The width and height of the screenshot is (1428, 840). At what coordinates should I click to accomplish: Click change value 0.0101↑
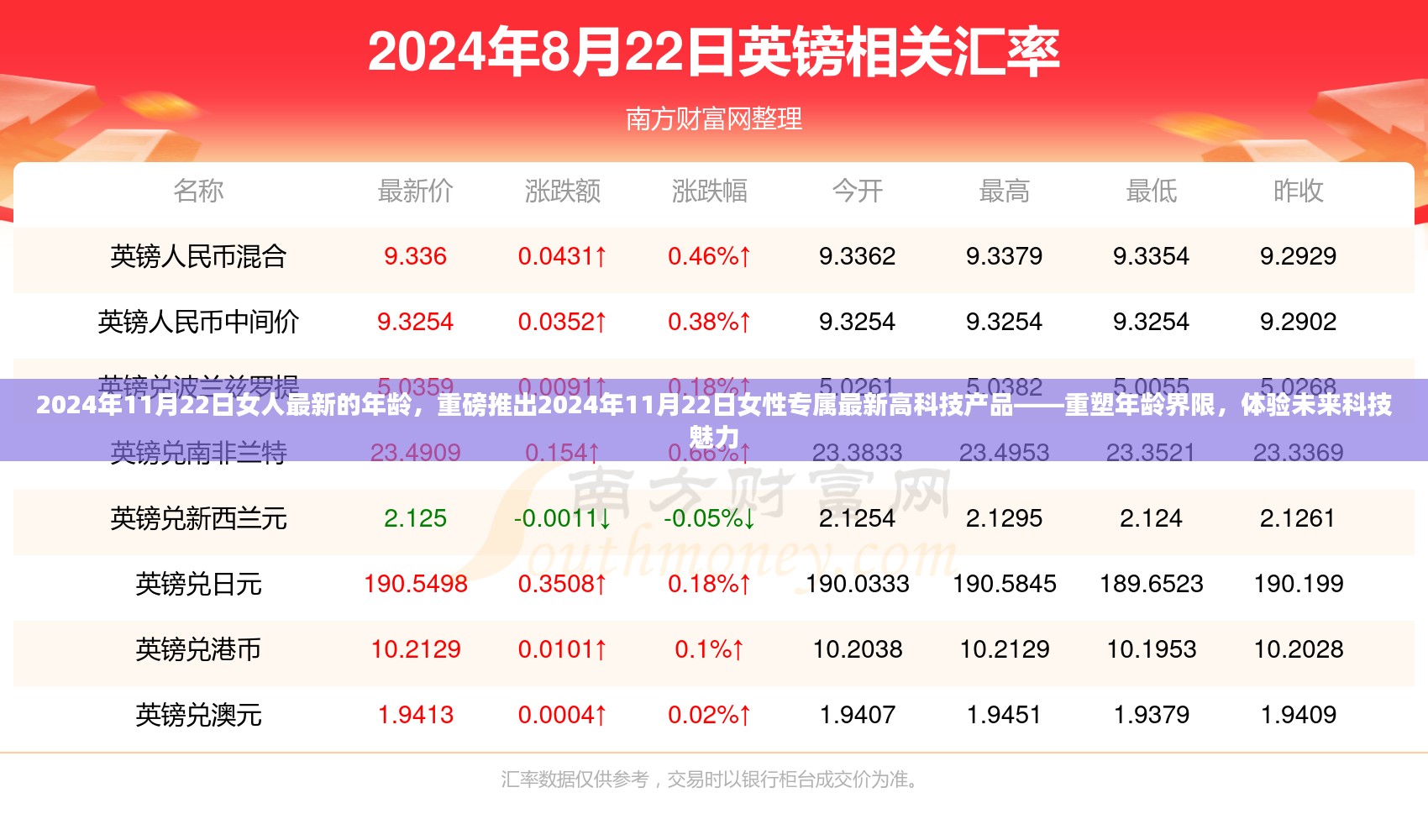(x=562, y=649)
